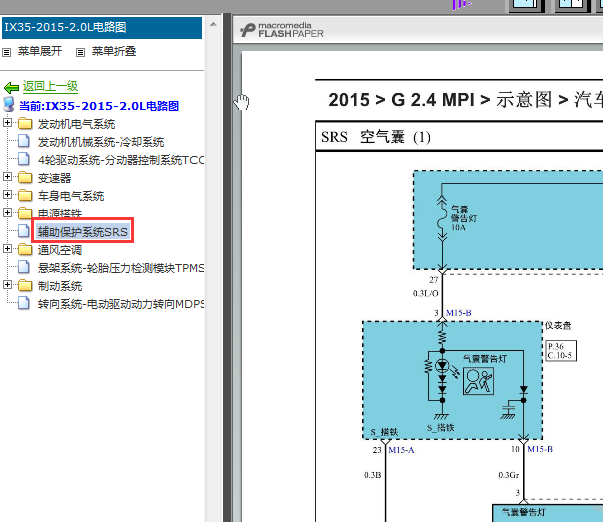Screen dimensions: 603x522
Task: Open the 辅助保护系统SRS document
Action: (x=83, y=232)
